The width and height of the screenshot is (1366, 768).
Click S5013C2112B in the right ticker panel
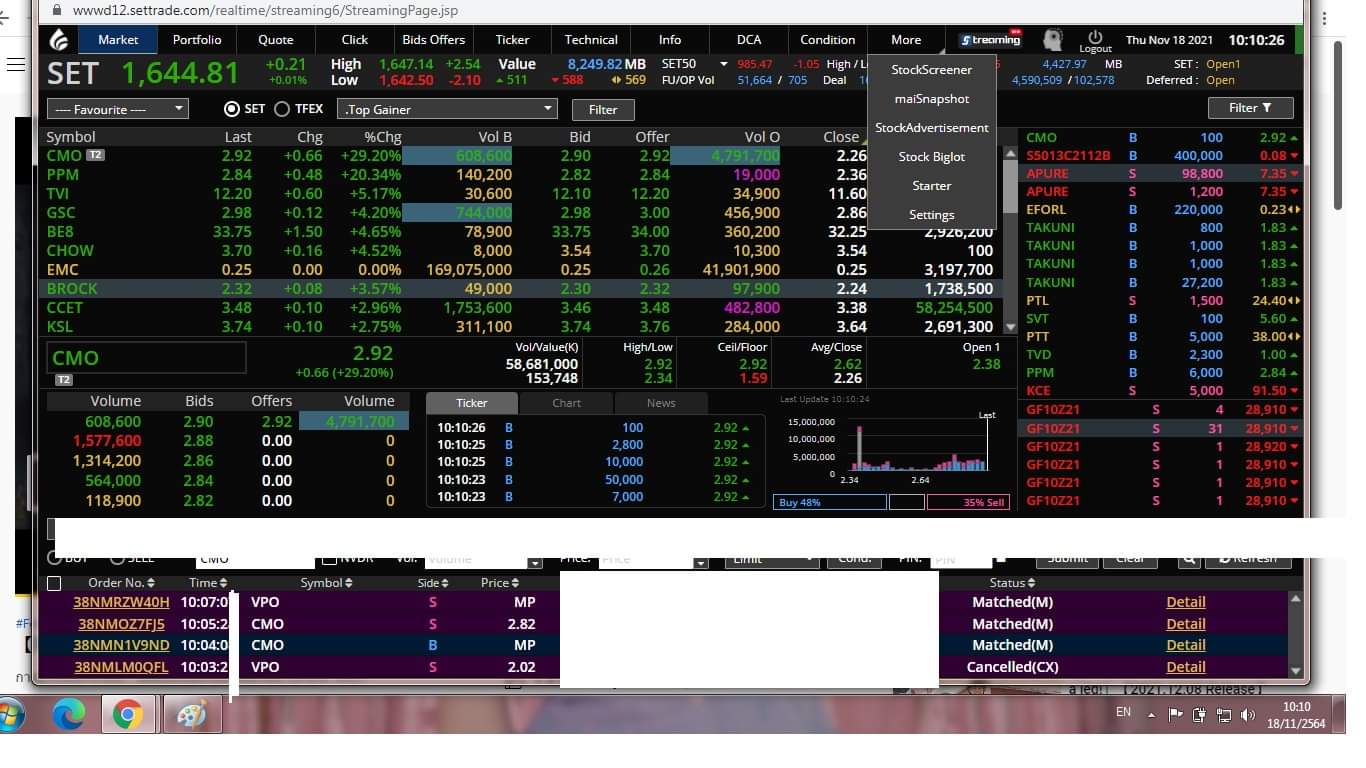coord(1069,156)
